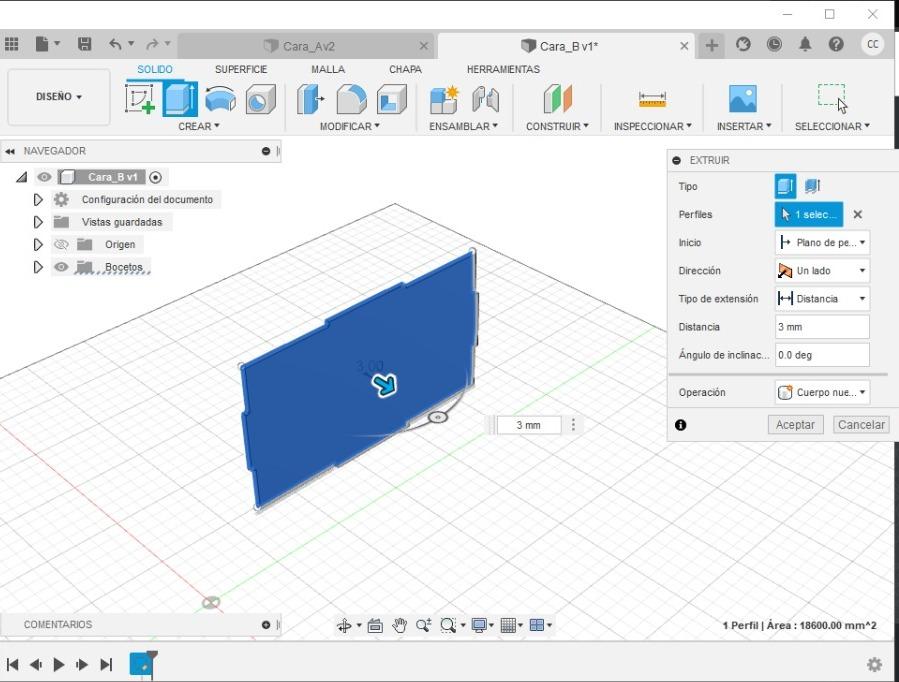
Task: Expand the COMENTARIOS panel dot button
Action: (x=265, y=625)
